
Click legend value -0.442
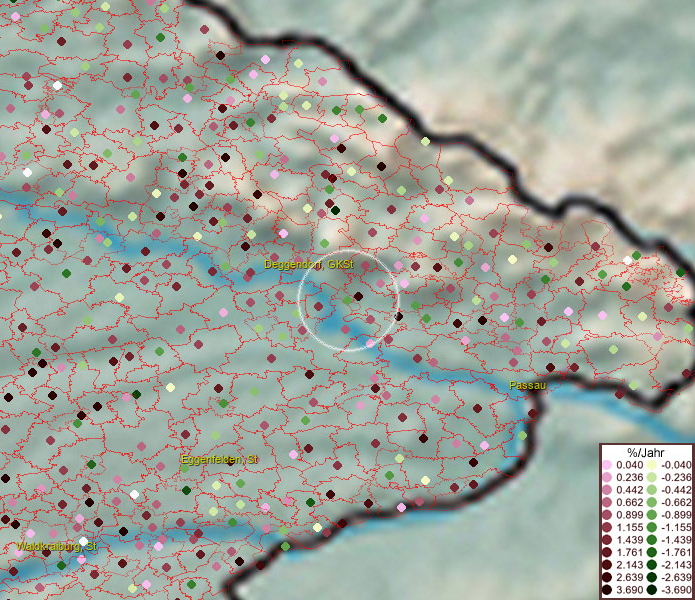676,490
